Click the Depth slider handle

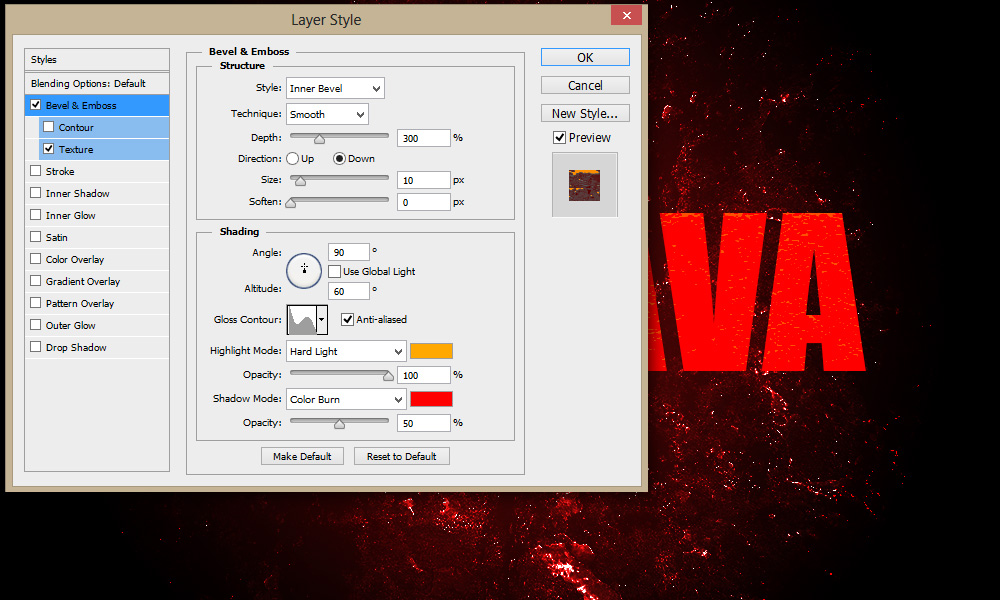[x=320, y=138]
